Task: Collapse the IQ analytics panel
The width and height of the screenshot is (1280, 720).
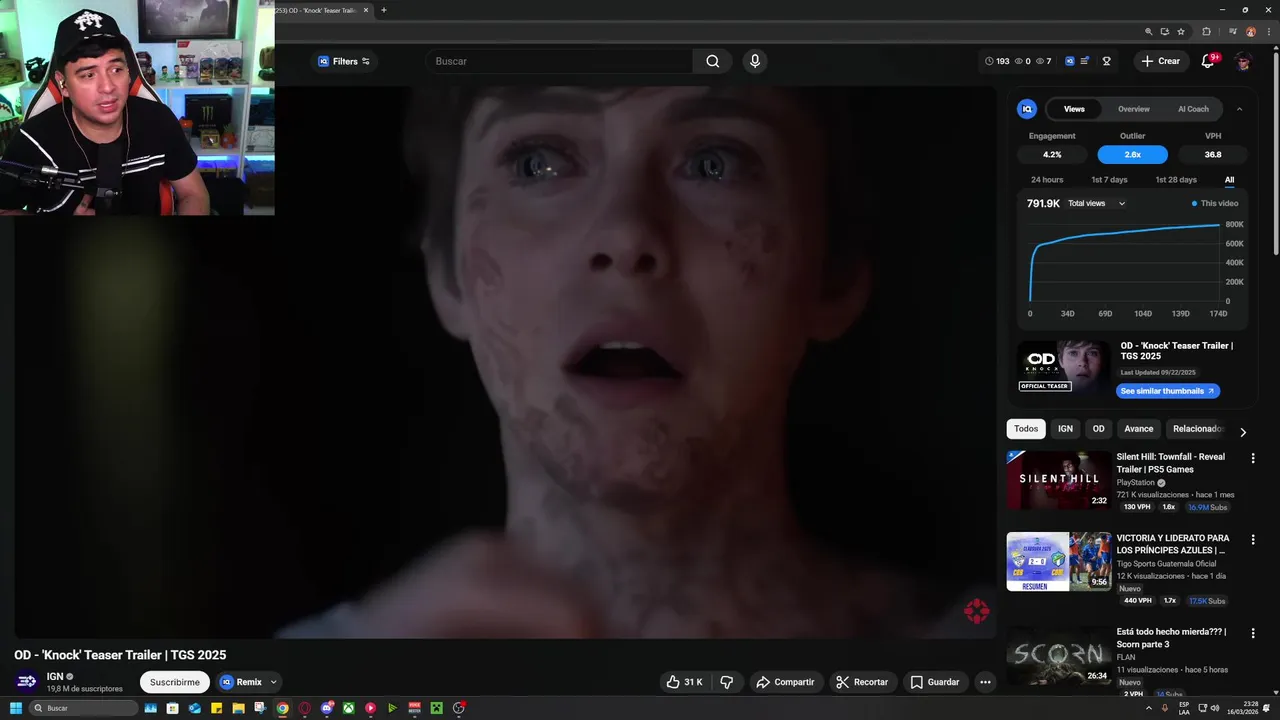Action: tap(1239, 109)
